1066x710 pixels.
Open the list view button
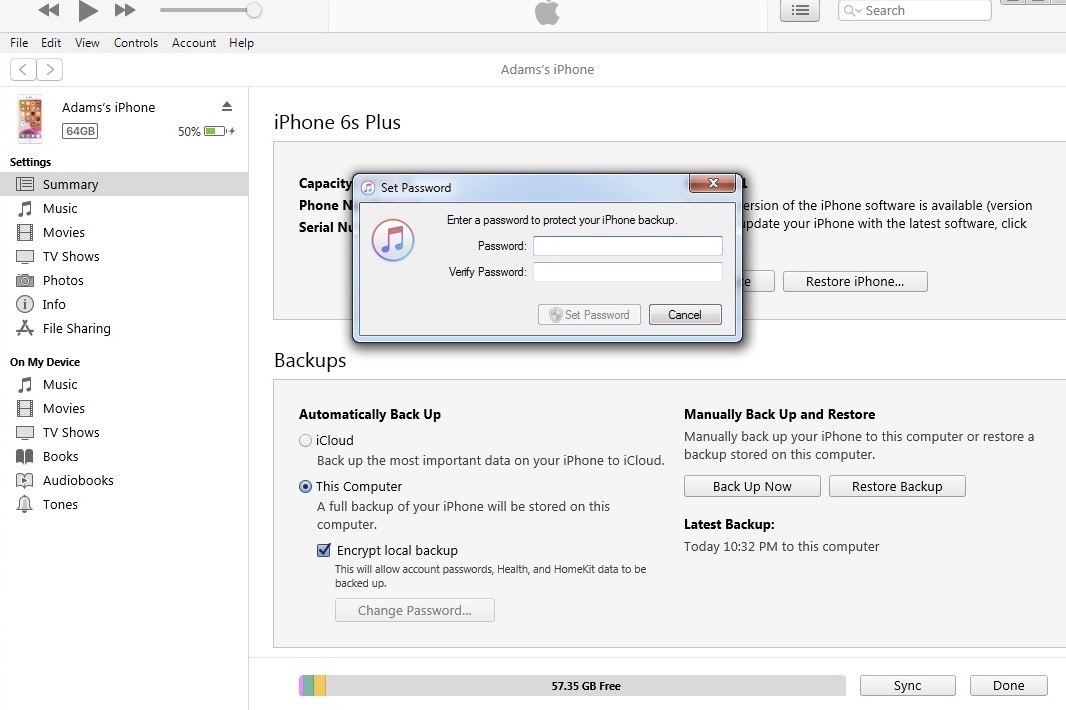coord(800,10)
